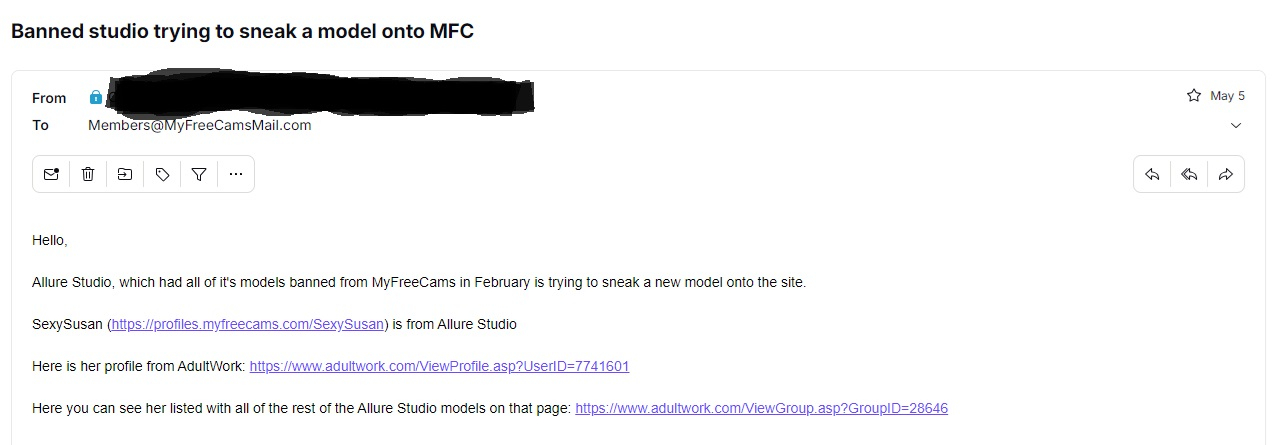The image size is (1276, 445).
Task: Forward this message with the arrow icon
Action: coord(1226,174)
